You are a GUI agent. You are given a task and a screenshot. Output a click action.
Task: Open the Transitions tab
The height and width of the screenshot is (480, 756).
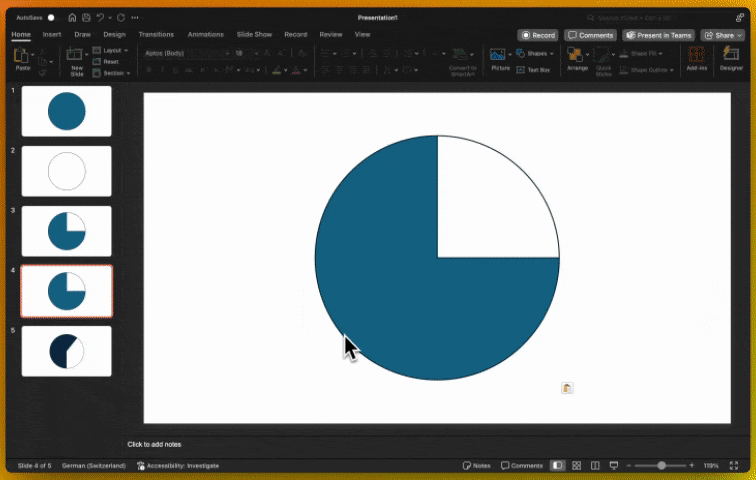(156, 34)
